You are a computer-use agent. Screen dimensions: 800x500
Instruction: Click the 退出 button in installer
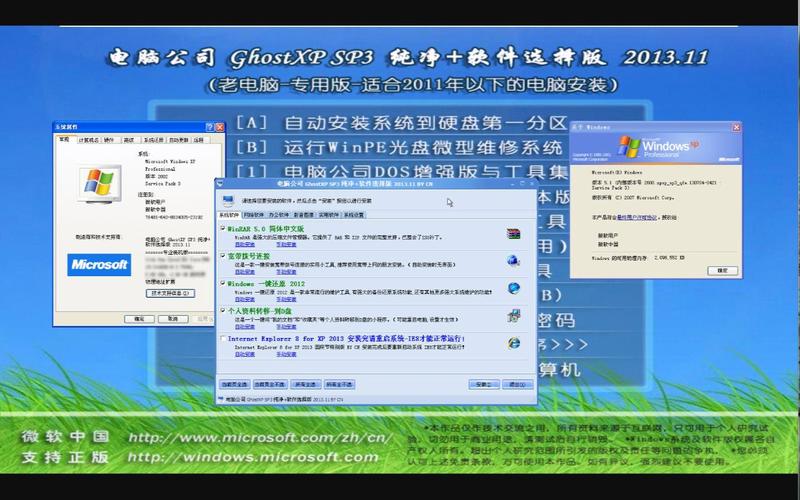(x=517, y=384)
